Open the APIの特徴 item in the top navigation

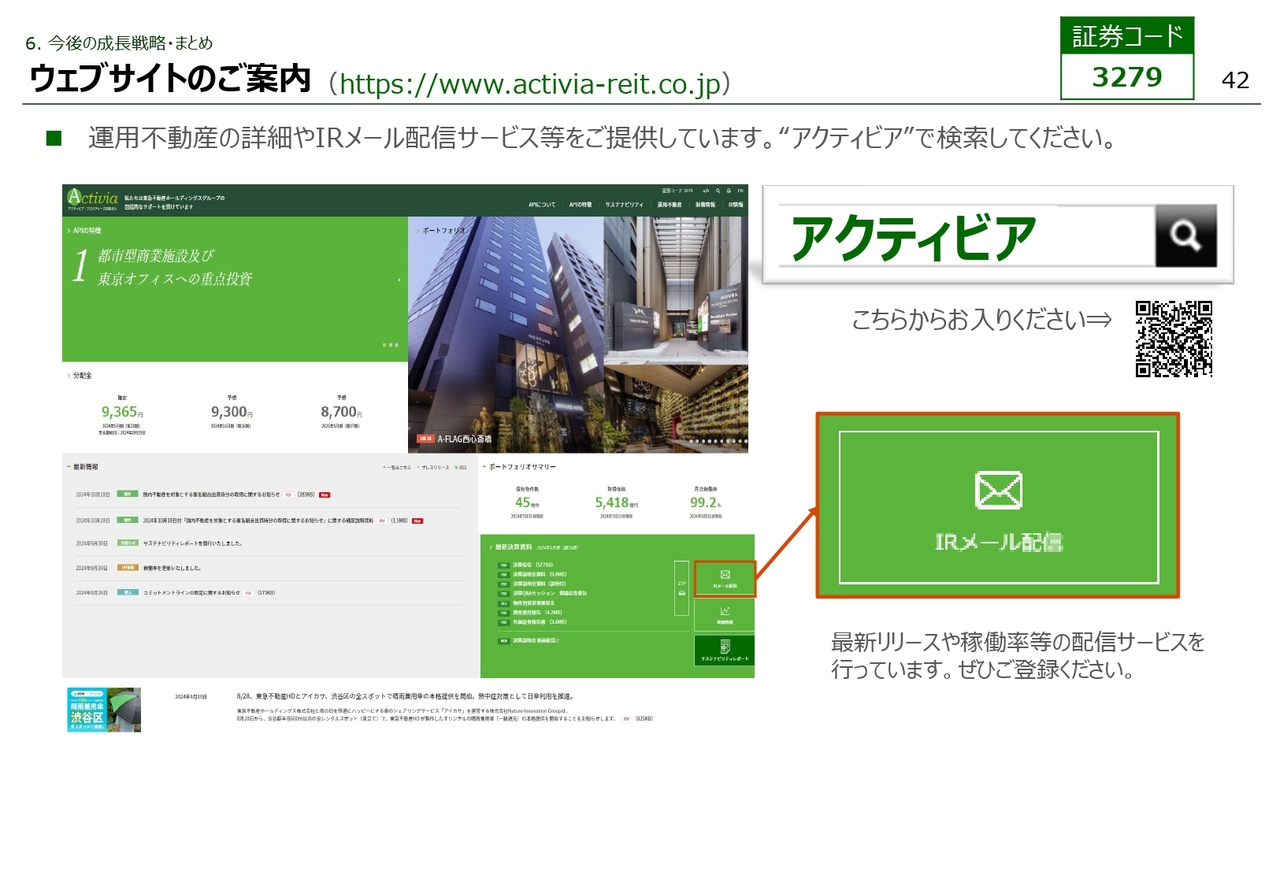580,204
